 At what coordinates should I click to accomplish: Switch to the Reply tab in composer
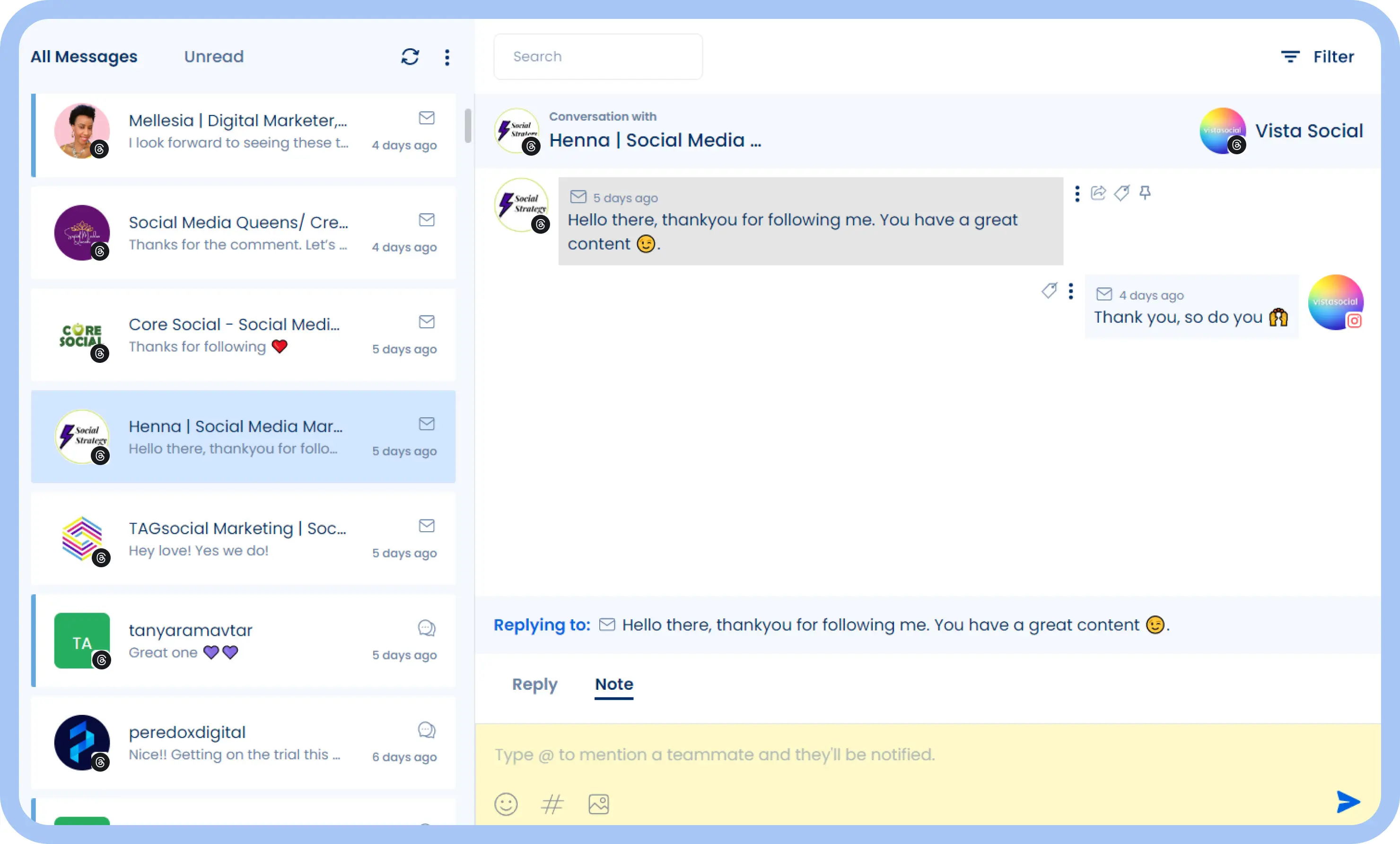pyautogui.click(x=534, y=684)
